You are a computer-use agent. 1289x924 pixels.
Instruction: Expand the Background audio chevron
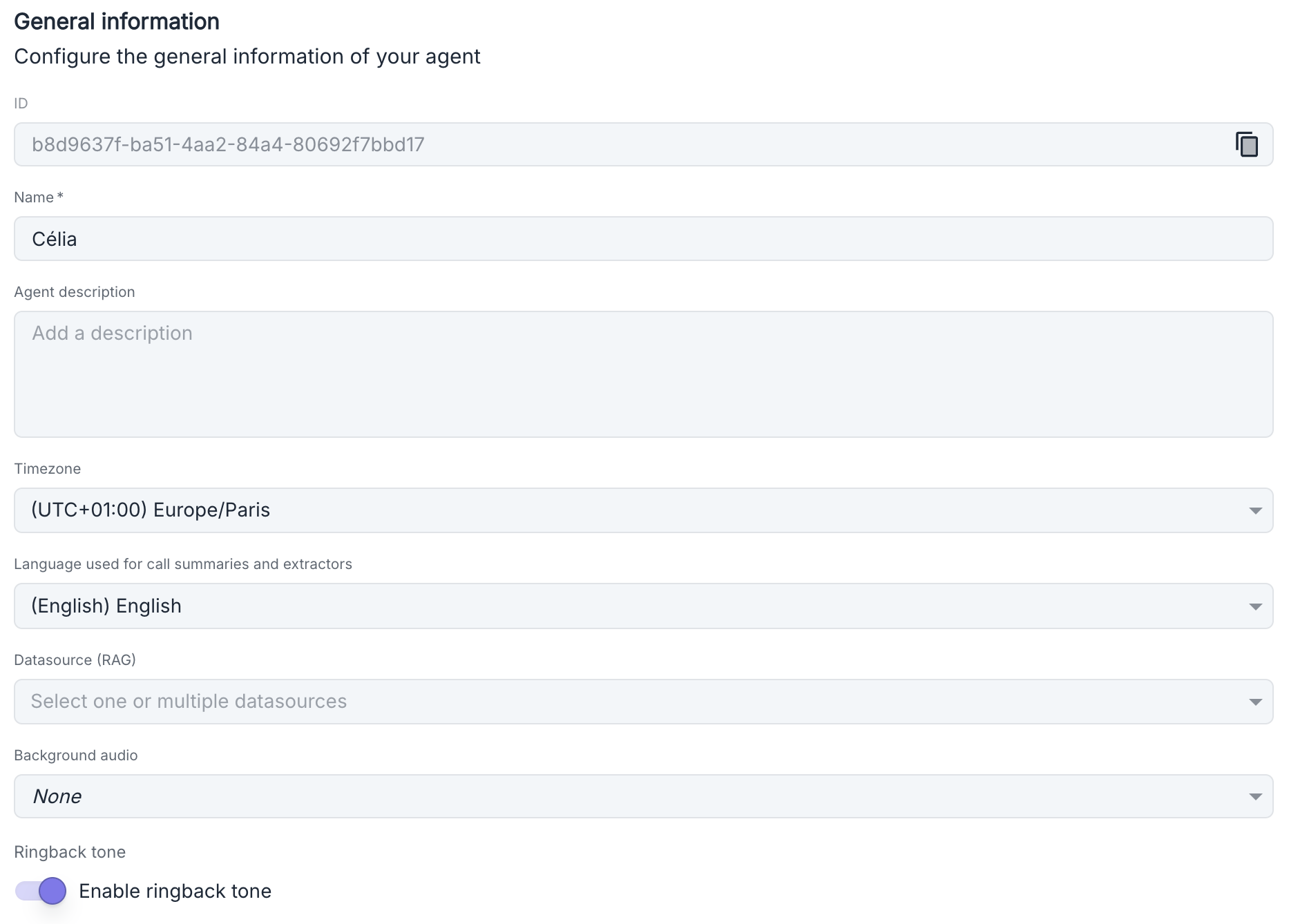(x=1255, y=796)
